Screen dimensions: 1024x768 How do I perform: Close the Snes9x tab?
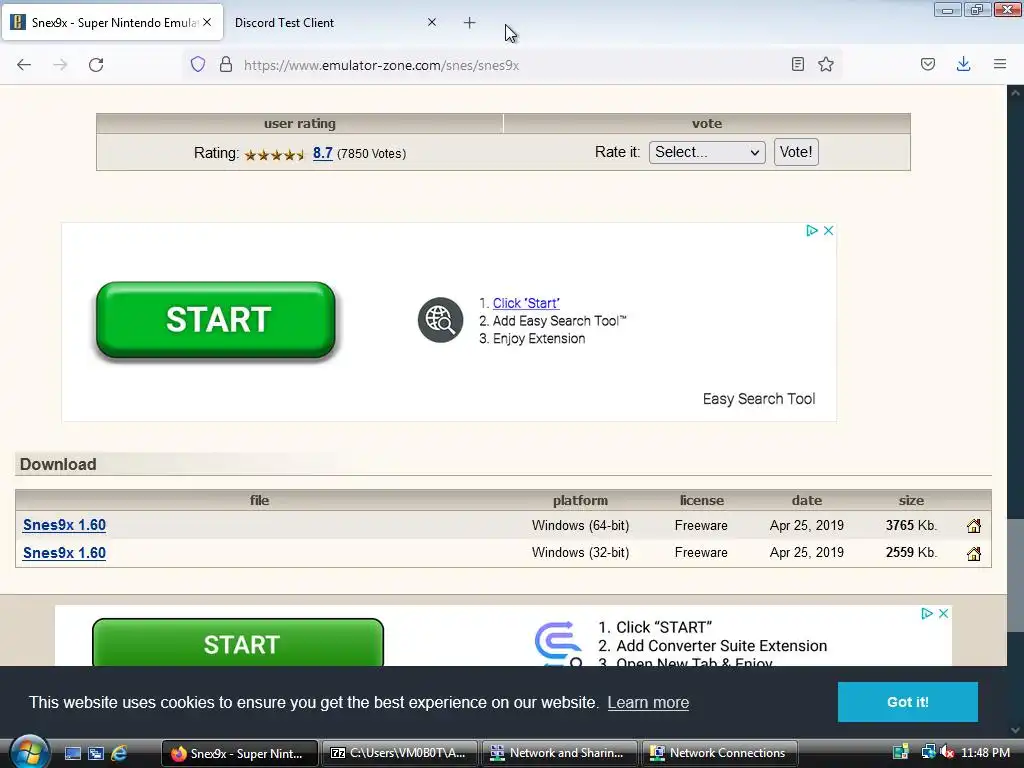(x=207, y=22)
